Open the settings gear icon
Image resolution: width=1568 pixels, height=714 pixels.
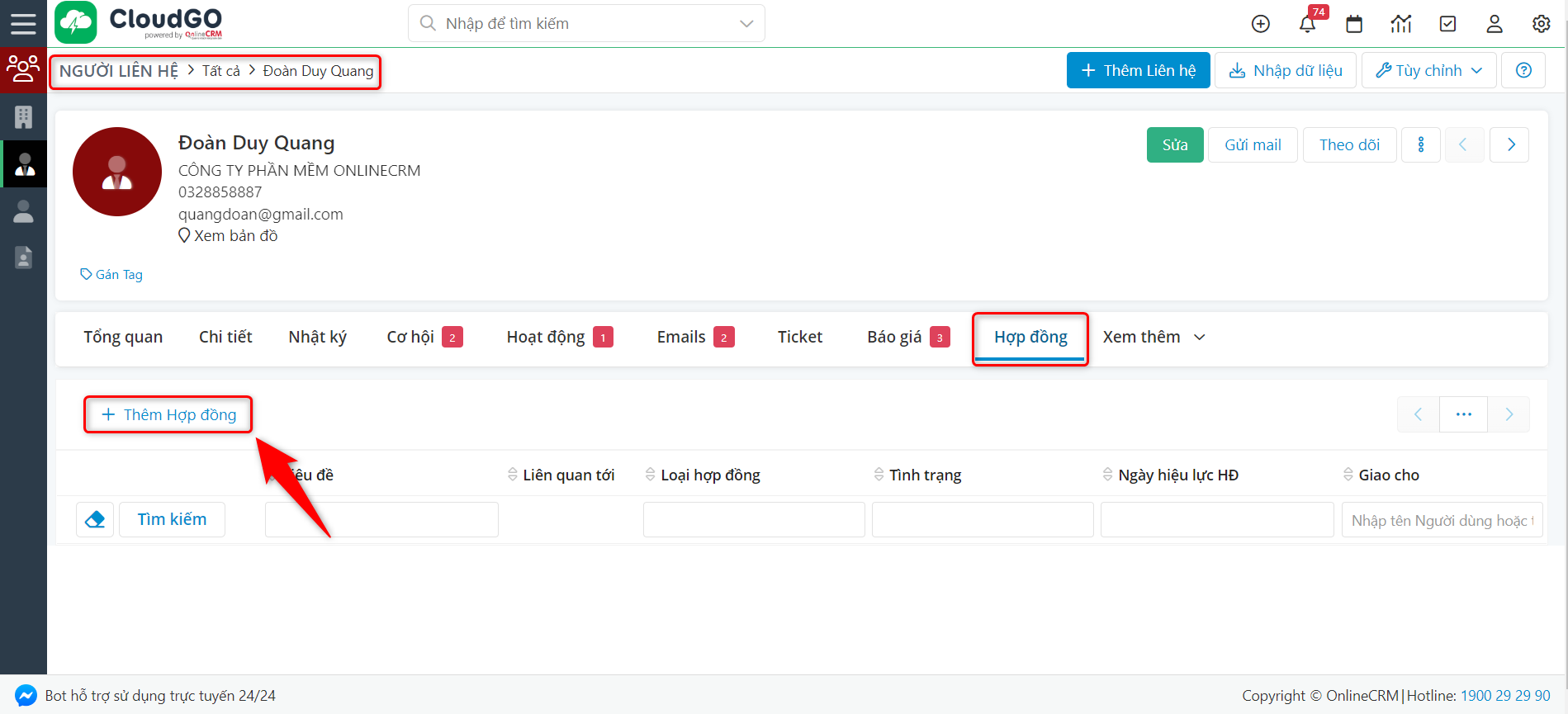(1541, 24)
